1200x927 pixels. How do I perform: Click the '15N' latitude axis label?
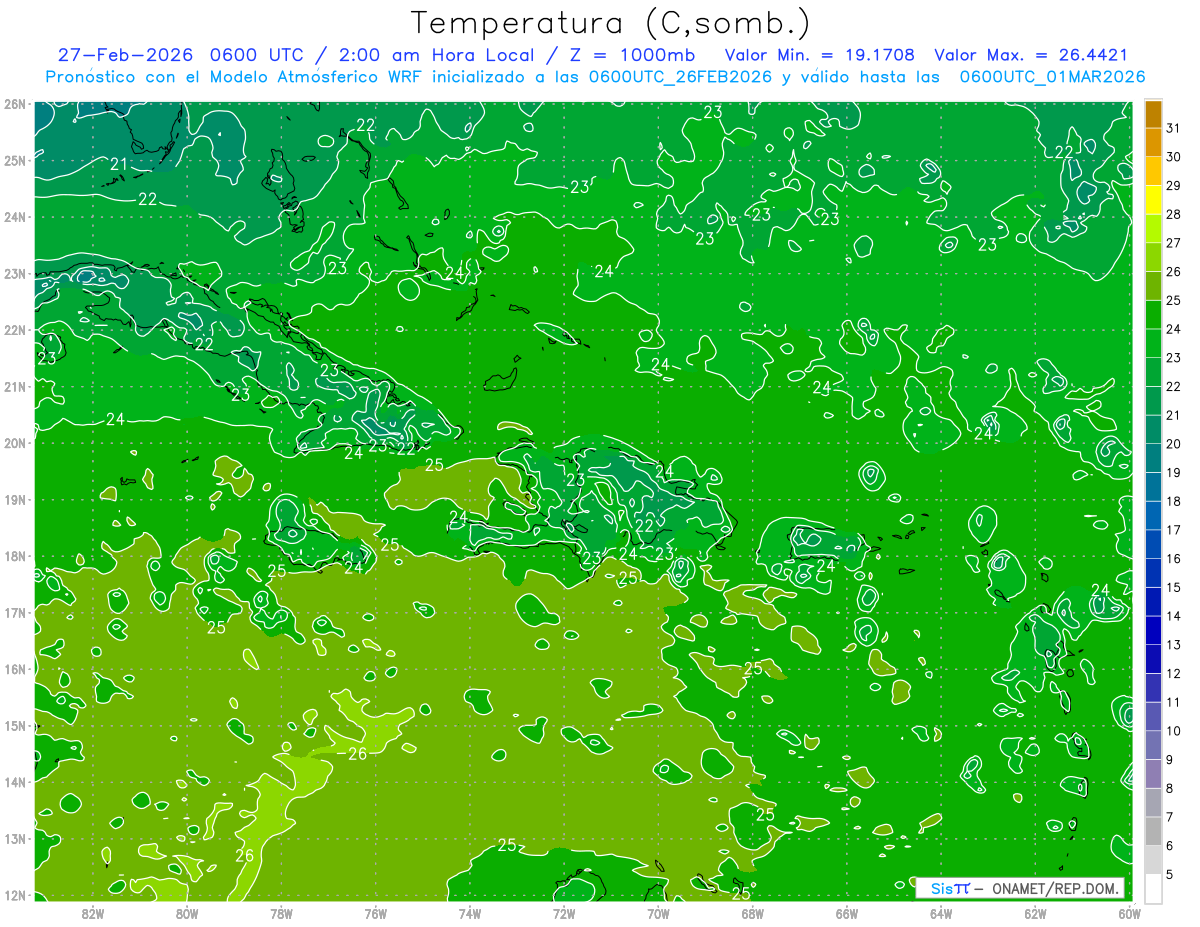[15, 726]
